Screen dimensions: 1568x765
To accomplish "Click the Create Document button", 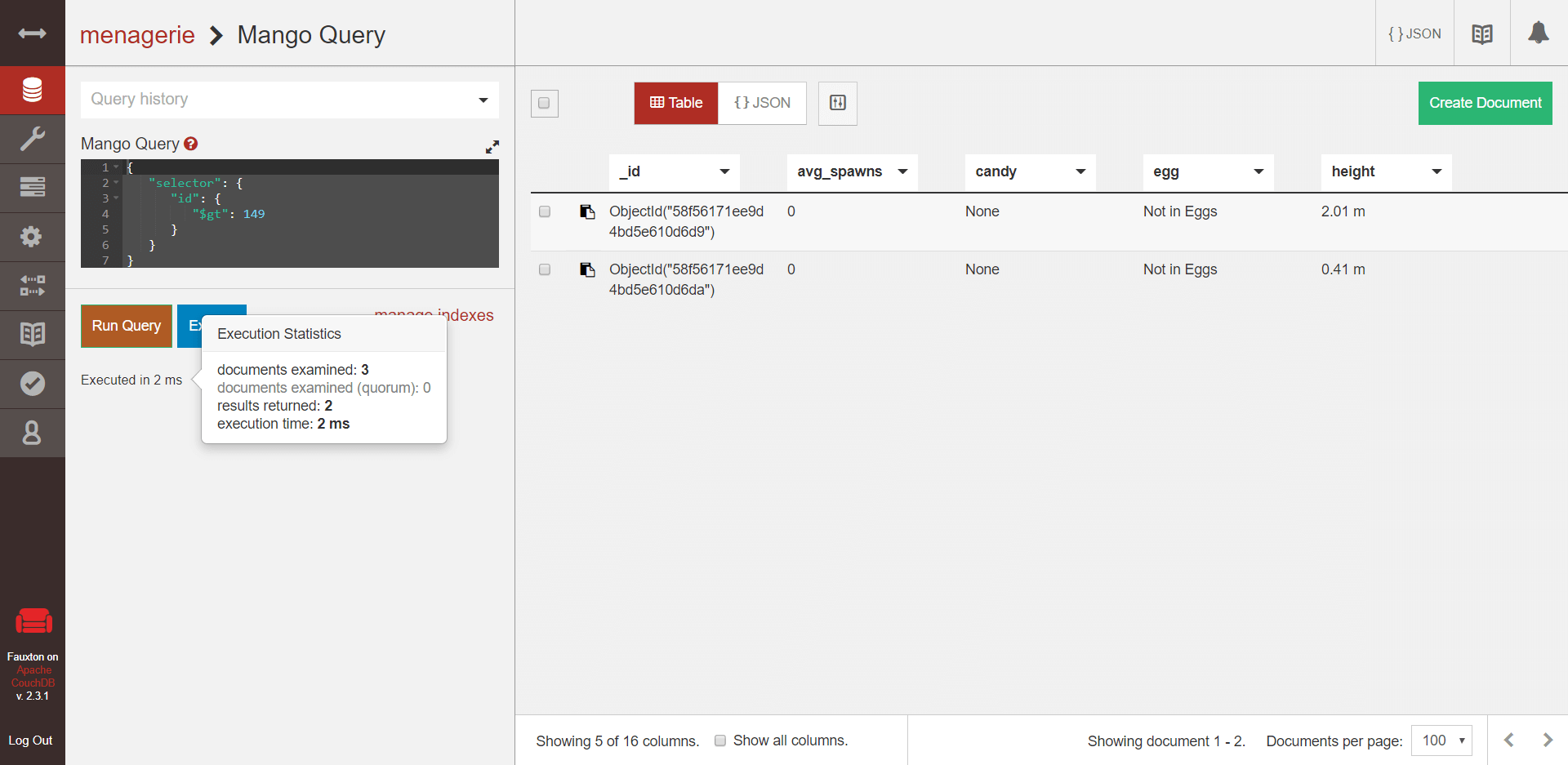I will [x=1486, y=103].
